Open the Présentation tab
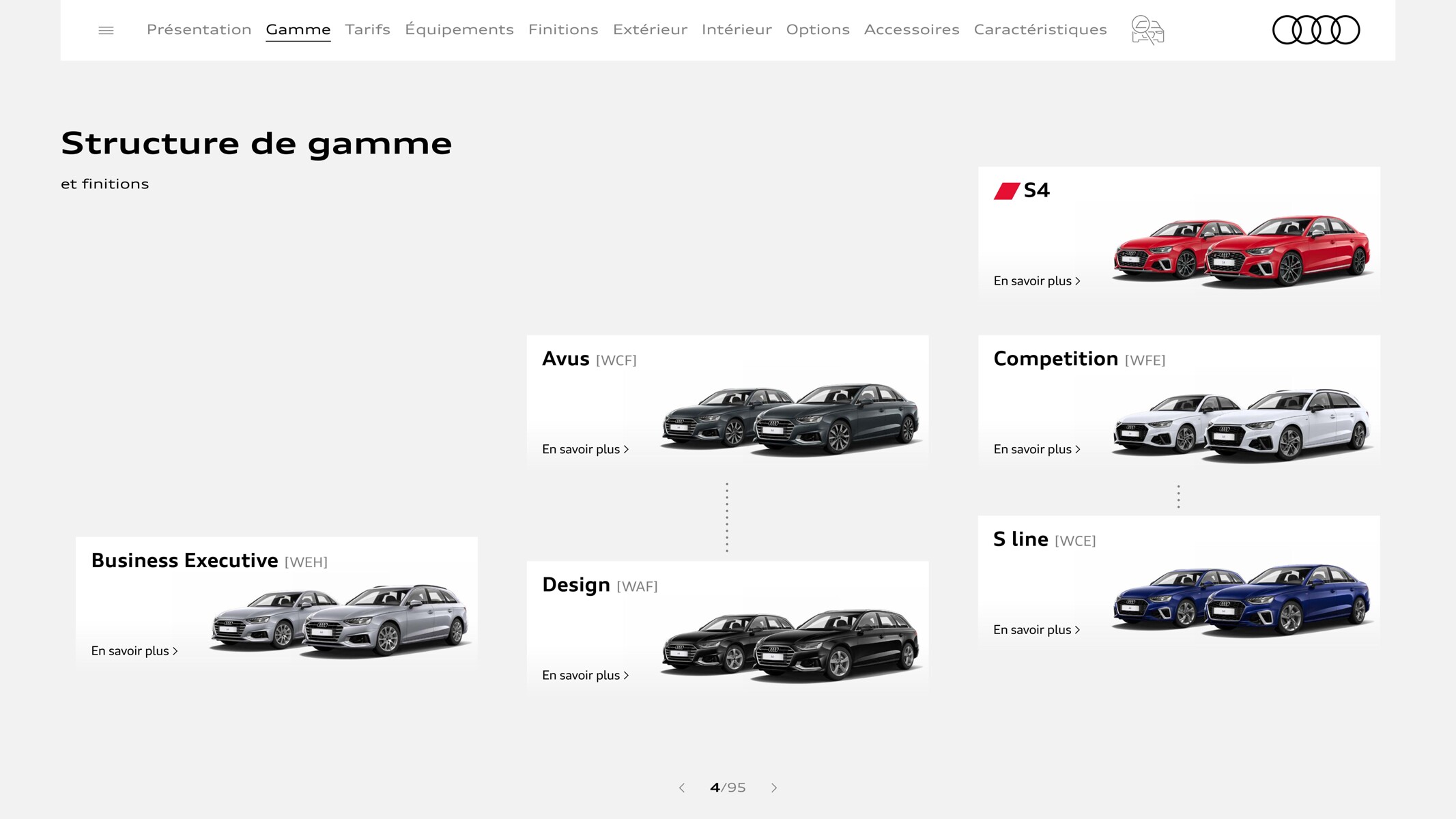 199,29
